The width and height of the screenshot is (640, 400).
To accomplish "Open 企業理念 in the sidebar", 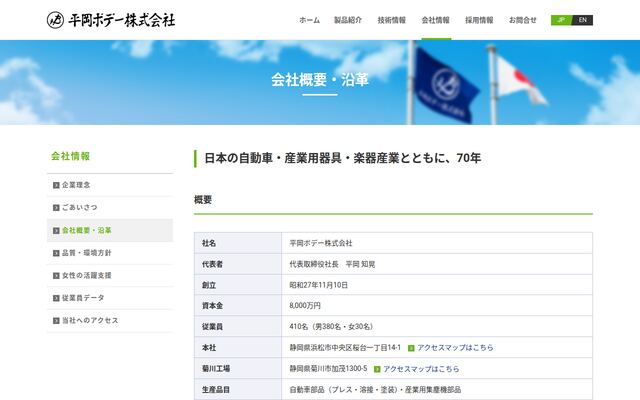I will coord(110,185).
